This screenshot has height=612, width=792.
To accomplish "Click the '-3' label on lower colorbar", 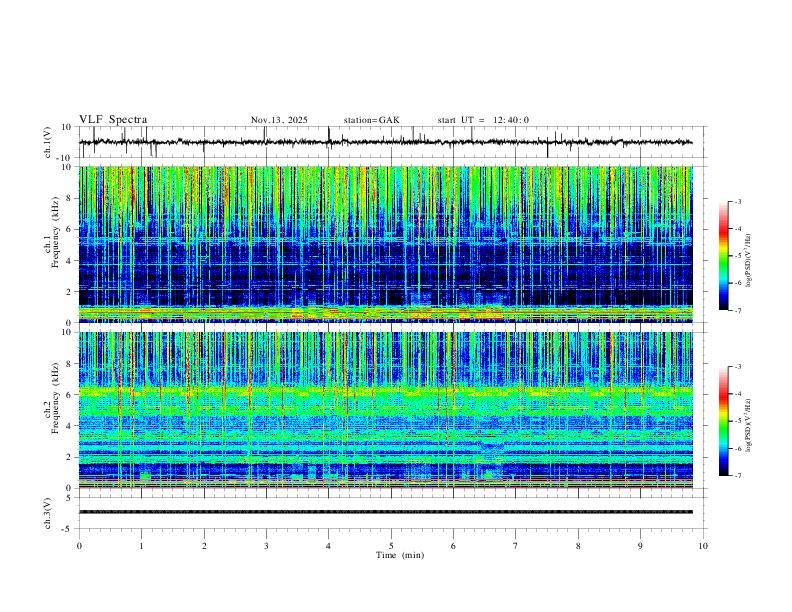I will coord(738,367).
